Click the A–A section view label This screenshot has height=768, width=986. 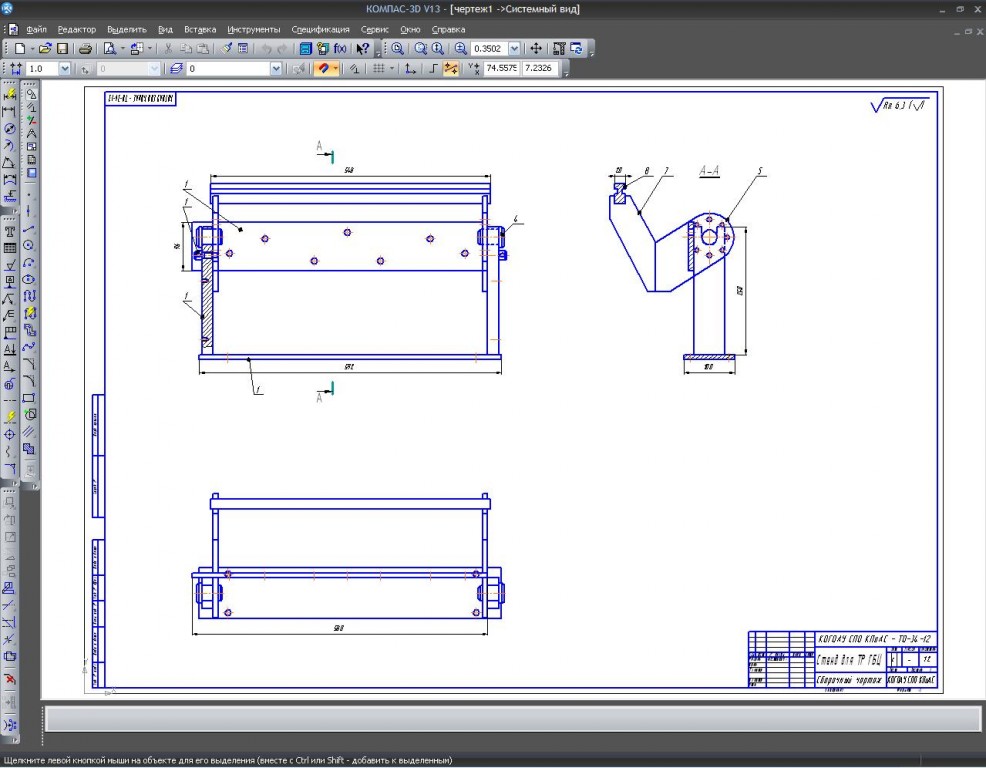tap(709, 171)
